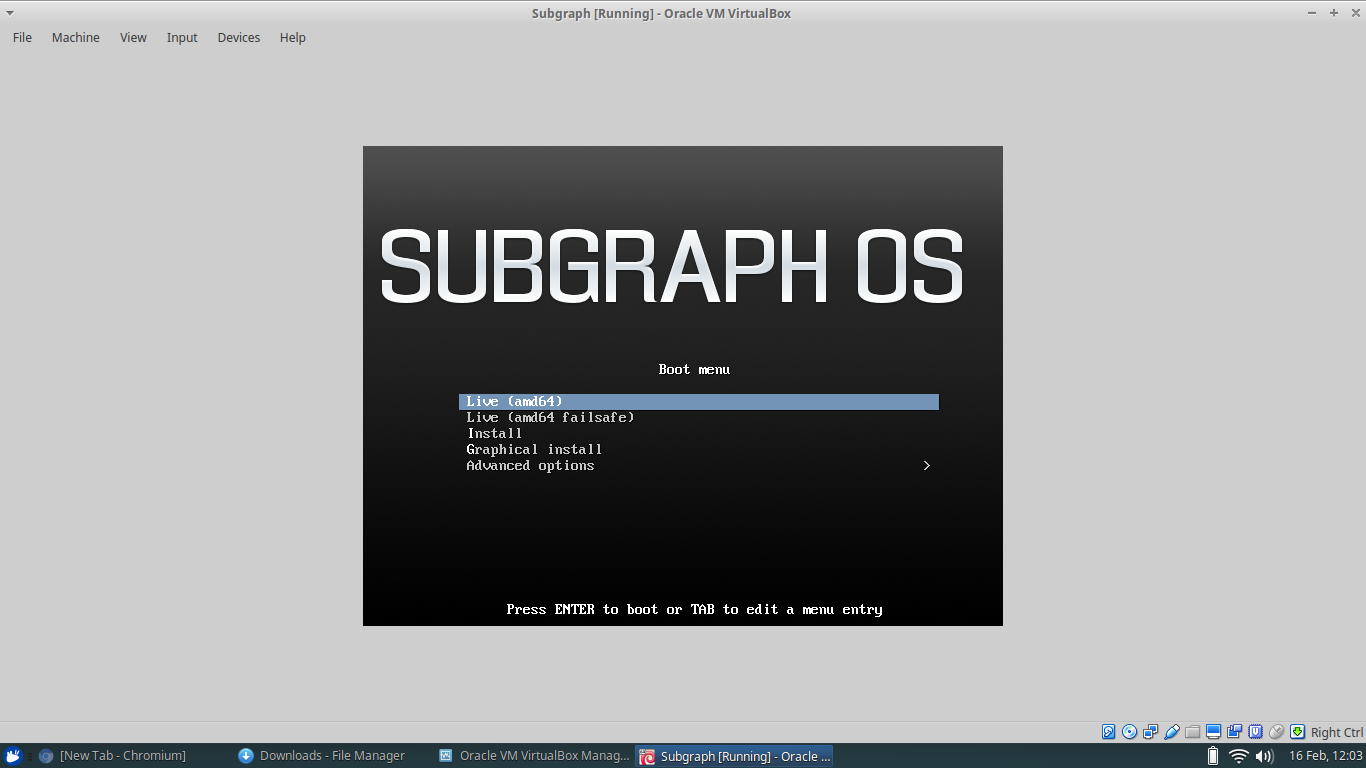Expand Advanced options submenu arrow
The height and width of the screenshot is (768, 1366).
coord(927,466)
